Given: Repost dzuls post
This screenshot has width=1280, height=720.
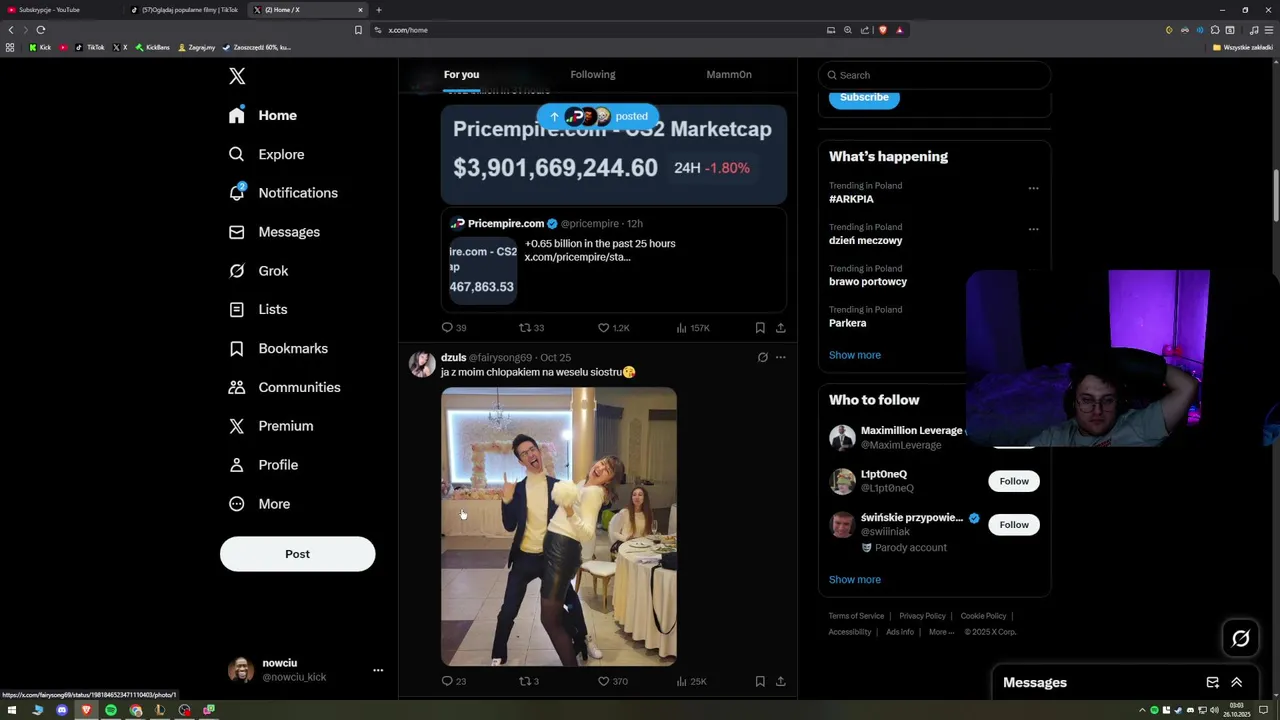Looking at the screenshot, I should pos(529,681).
